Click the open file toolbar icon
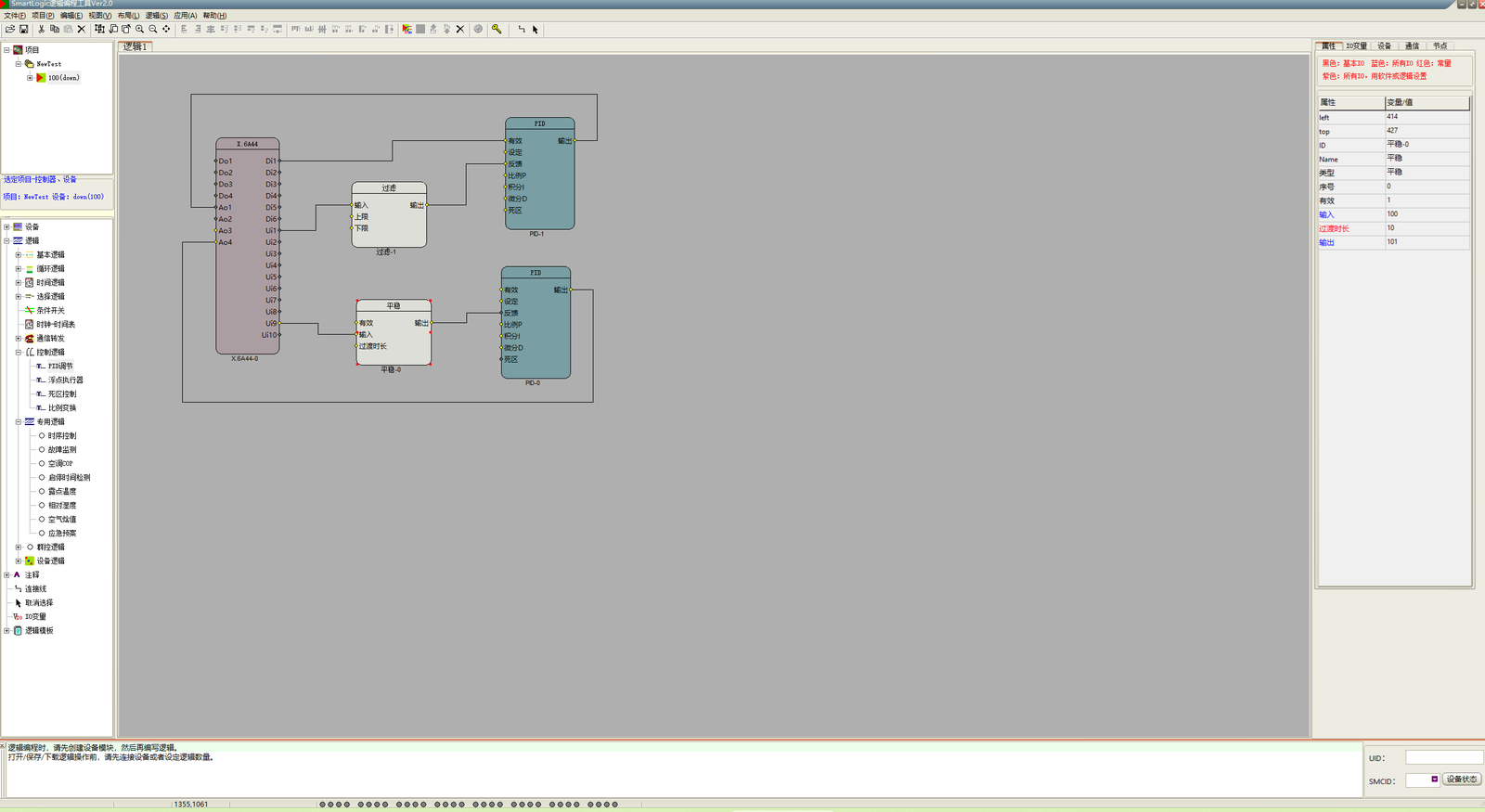The width and height of the screenshot is (1485, 812). click(x=10, y=29)
